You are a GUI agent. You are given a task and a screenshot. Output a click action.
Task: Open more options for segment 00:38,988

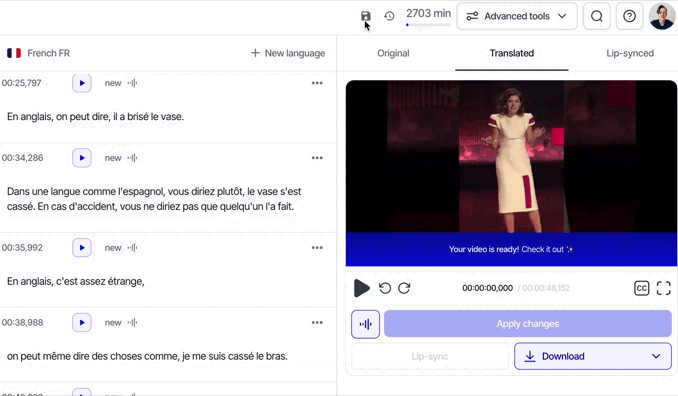pyautogui.click(x=317, y=323)
